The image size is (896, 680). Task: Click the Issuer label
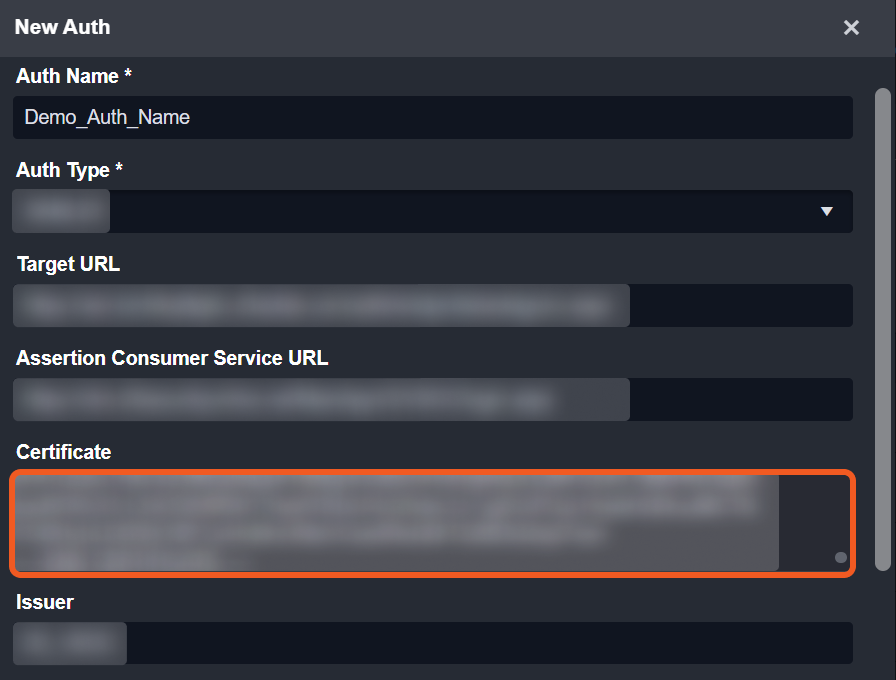[45, 602]
